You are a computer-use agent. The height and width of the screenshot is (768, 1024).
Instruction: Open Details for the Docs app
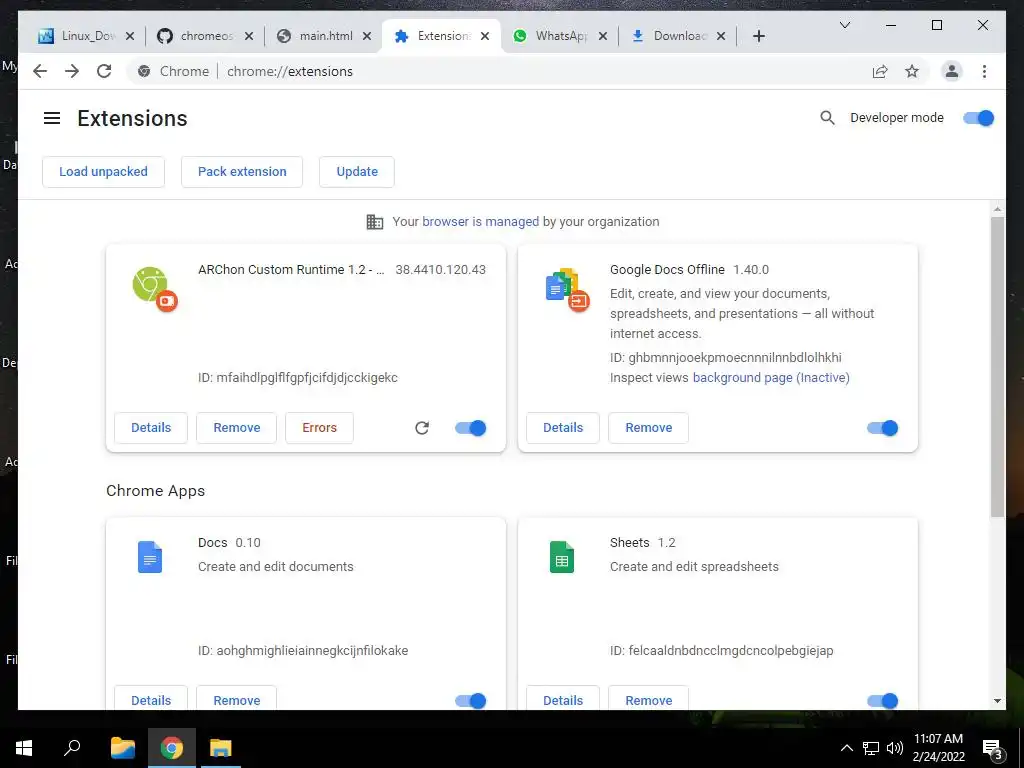click(x=151, y=699)
